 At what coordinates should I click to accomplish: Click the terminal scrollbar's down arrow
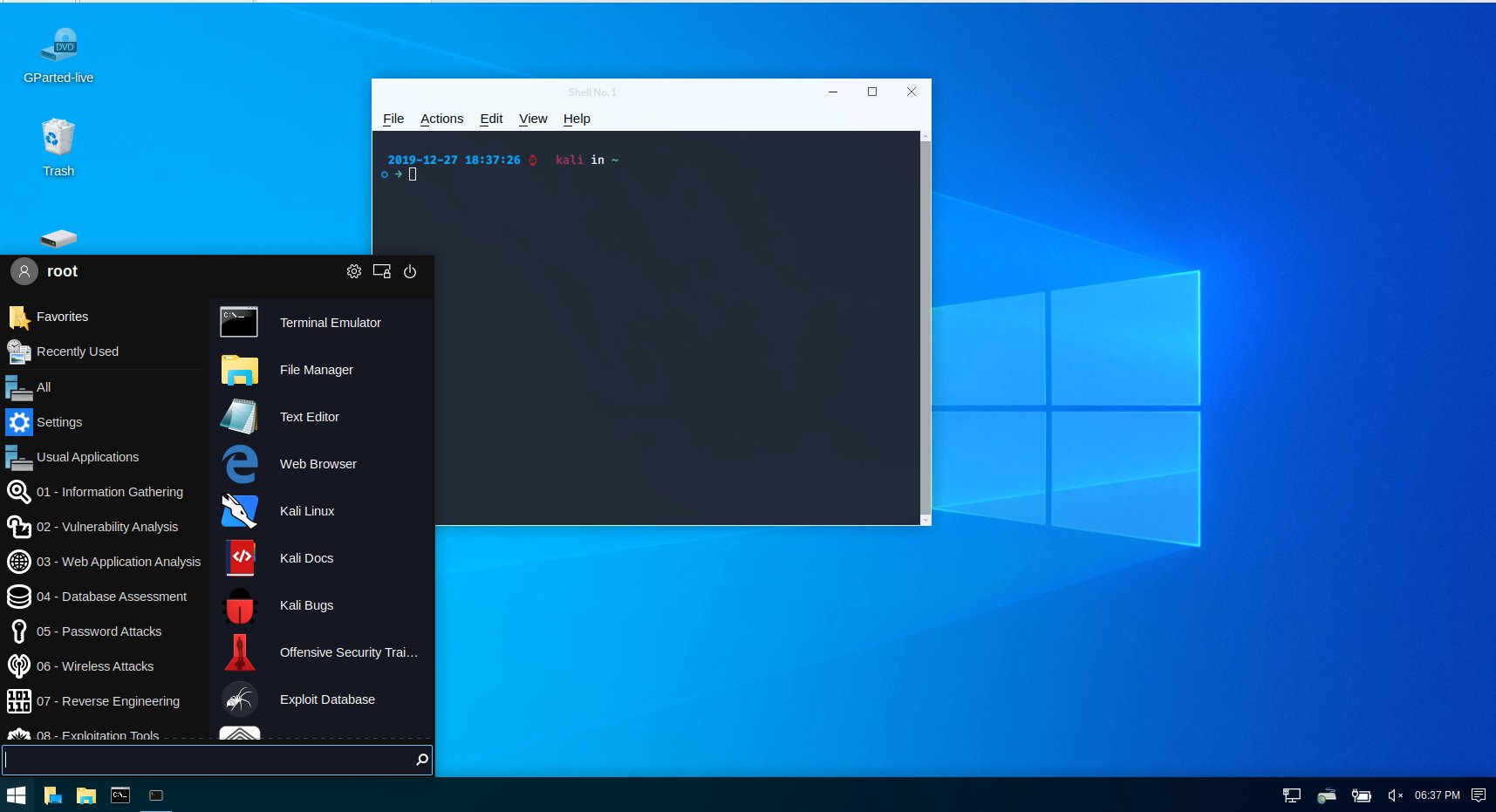(x=926, y=520)
